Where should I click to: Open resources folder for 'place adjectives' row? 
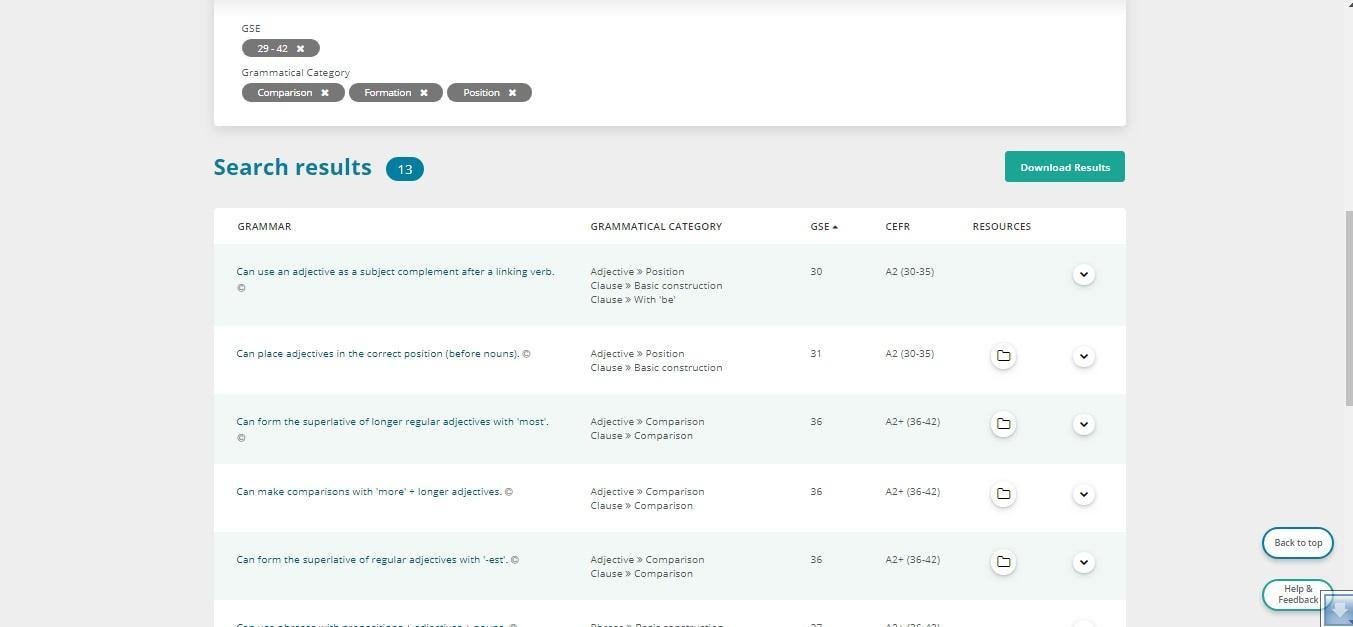[x=1003, y=356]
